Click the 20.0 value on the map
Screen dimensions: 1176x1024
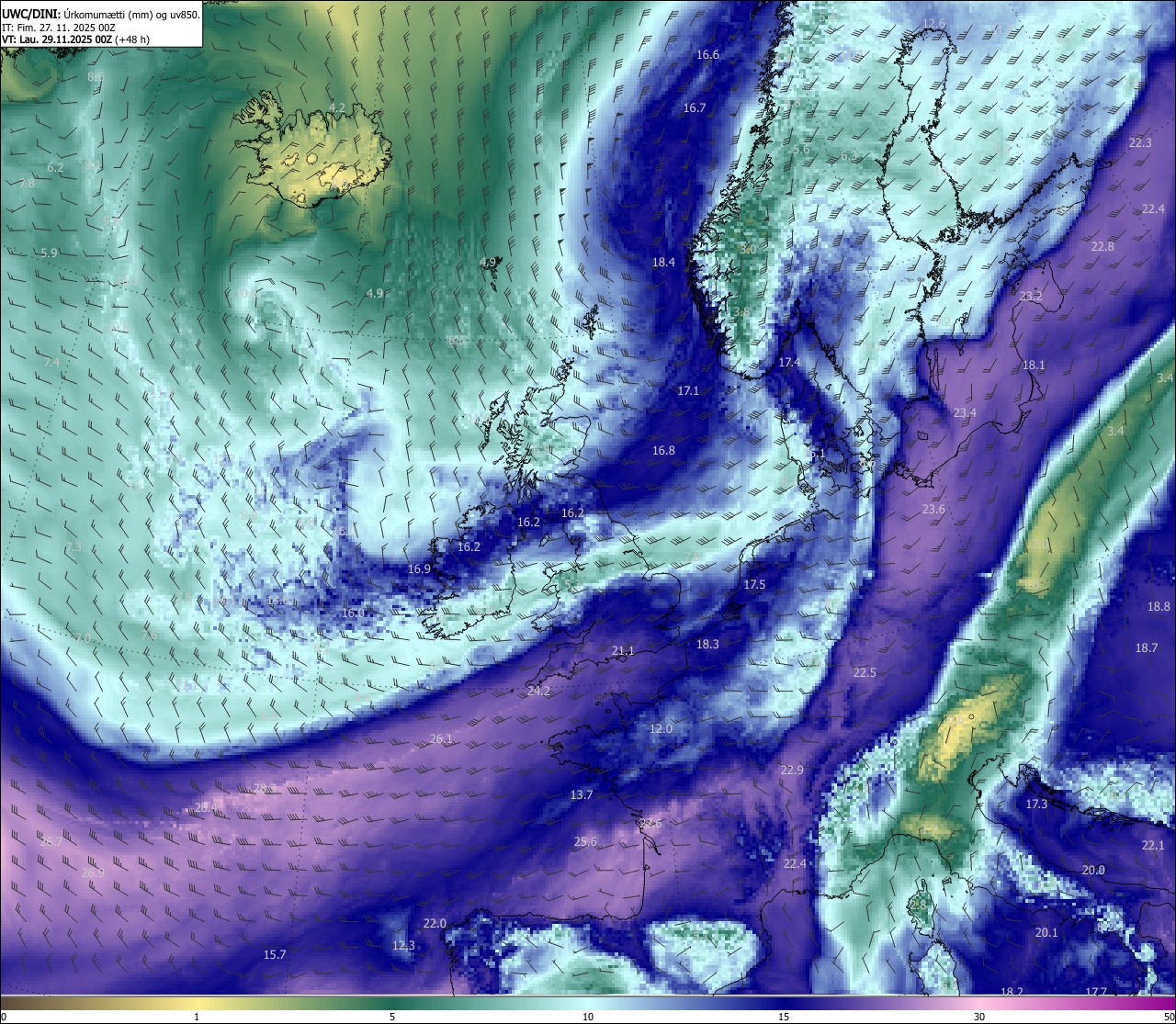pos(1093,871)
